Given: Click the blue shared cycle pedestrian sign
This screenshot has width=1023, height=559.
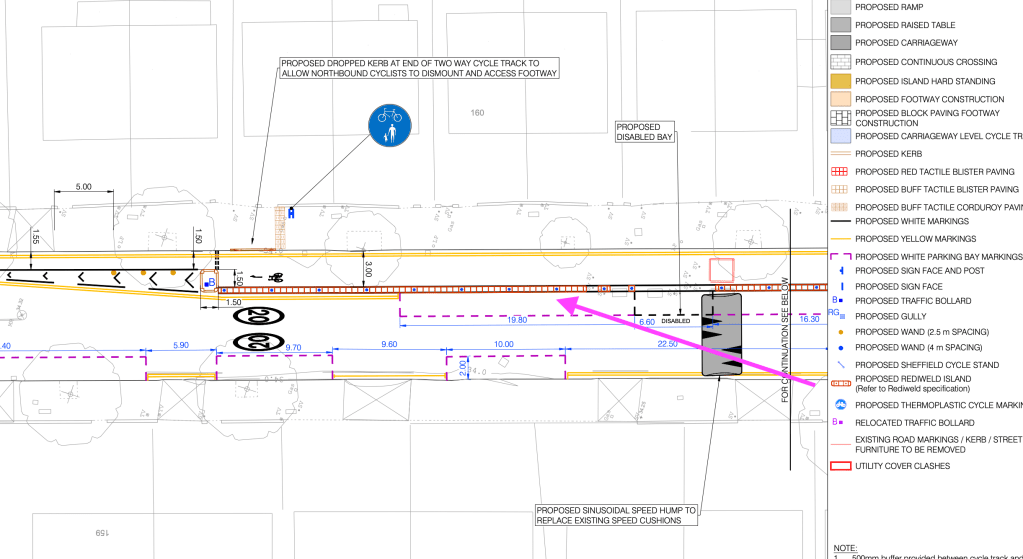Looking at the screenshot, I should (388, 125).
